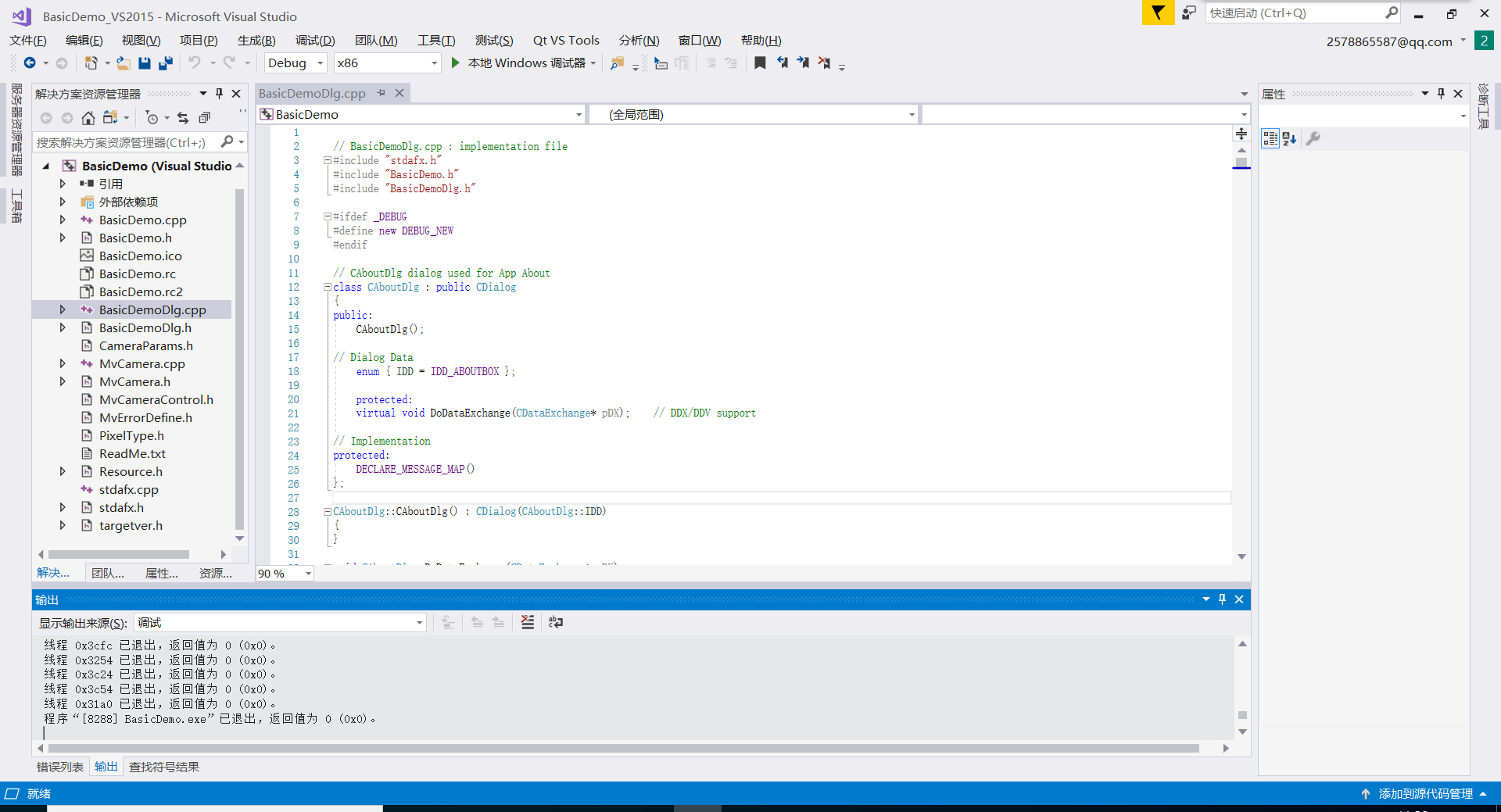Image resolution: width=1501 pixels, height=812 pixels.
Task: Sync Solution Explorer with active document
Action: (182, 117)
